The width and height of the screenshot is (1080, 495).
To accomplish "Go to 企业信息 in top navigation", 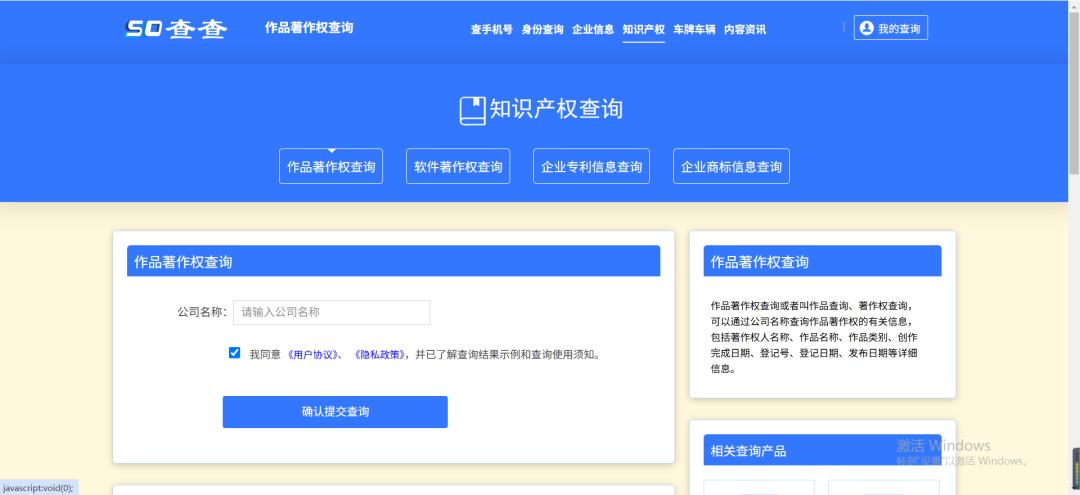I will (x=593, y=30).
